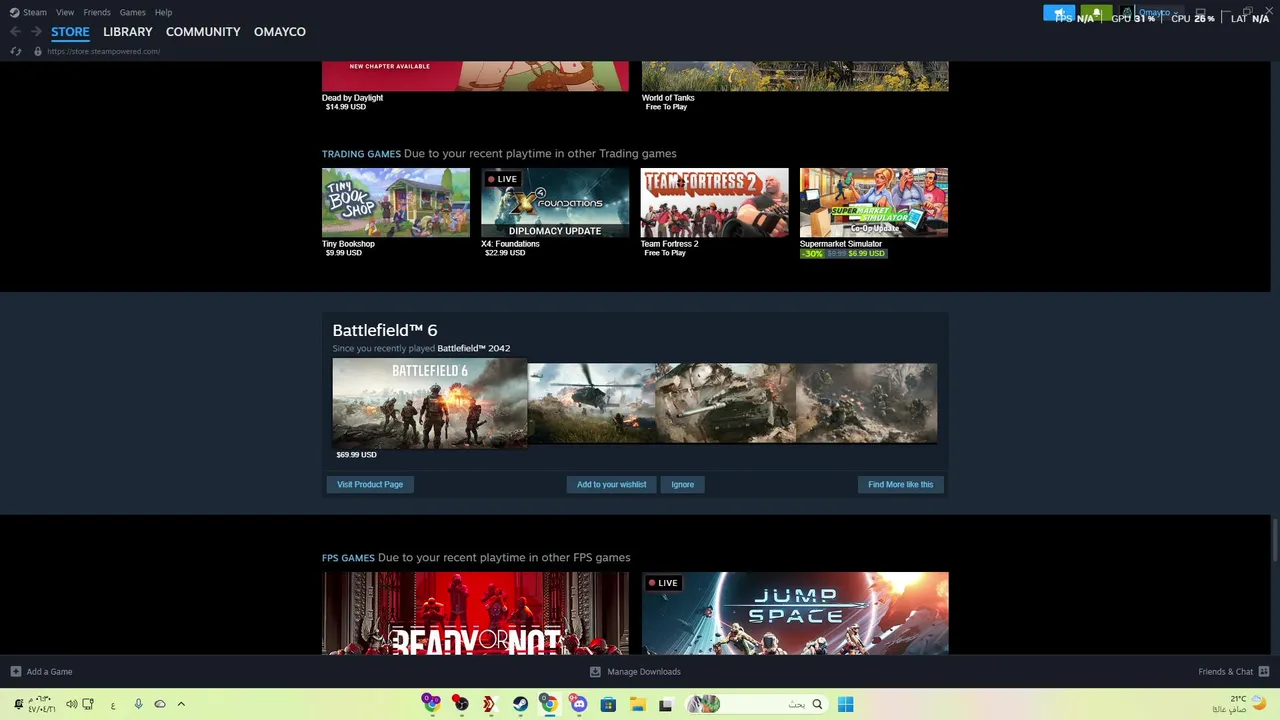
Task: Click the volume icon in system tray
Action: [72, 704]
